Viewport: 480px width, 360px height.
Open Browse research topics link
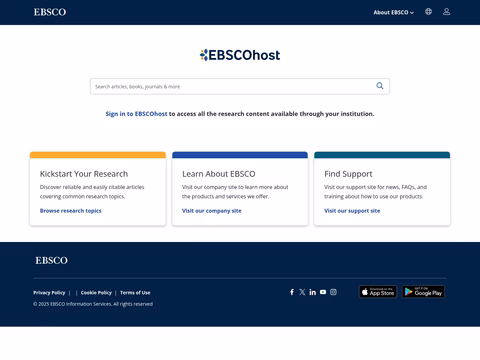pos(71,211)
